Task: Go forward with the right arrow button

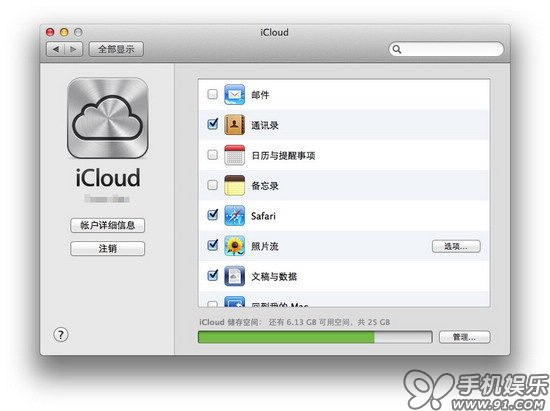Action: [73, 49]
